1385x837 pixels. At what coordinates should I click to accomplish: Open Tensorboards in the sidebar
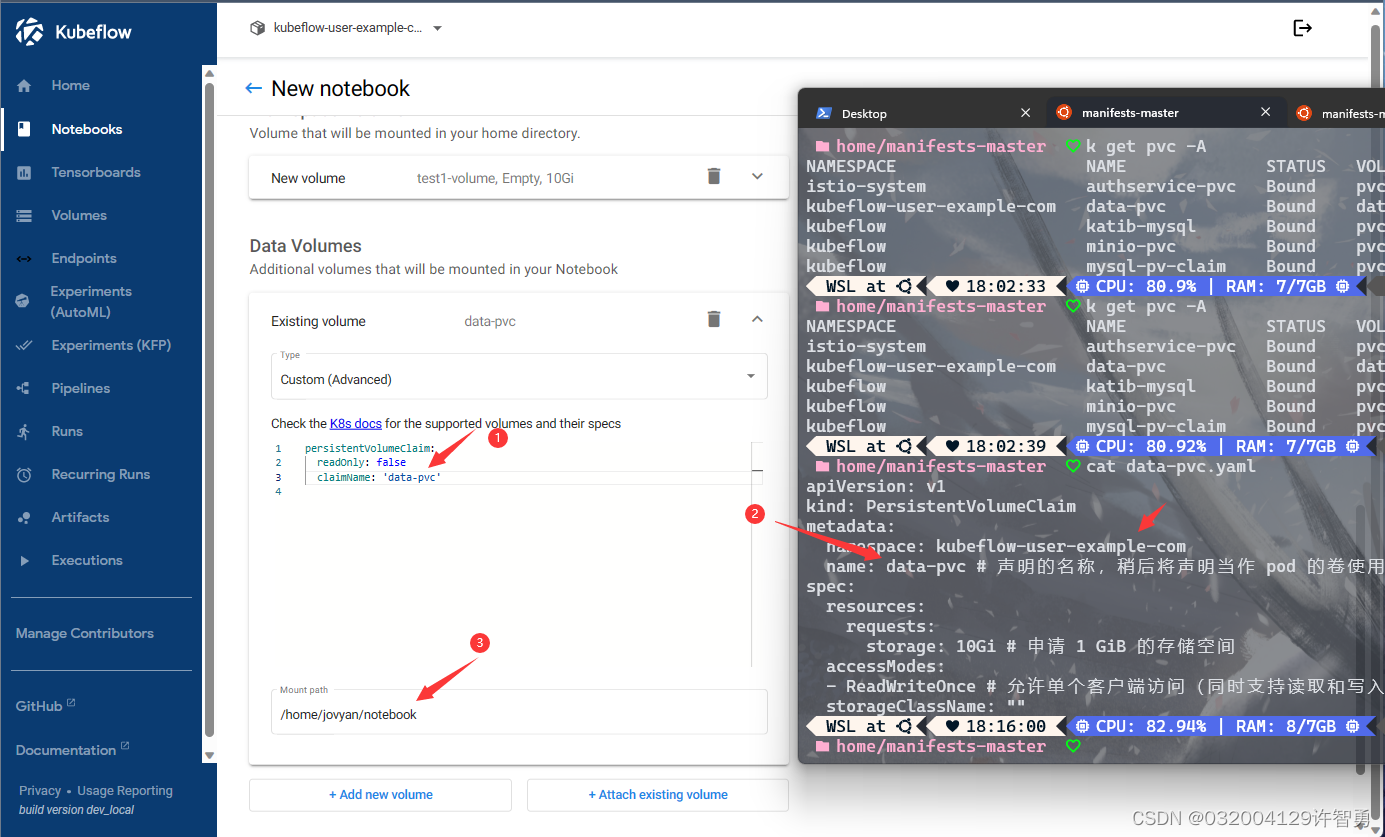96,172
